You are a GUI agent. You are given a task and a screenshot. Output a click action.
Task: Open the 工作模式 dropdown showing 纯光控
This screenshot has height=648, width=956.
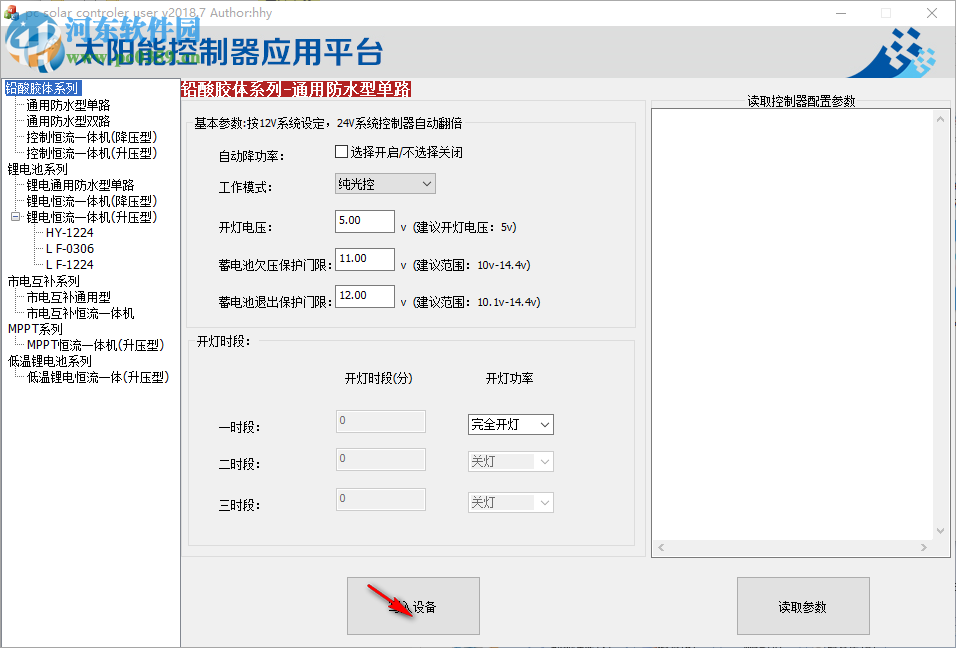pyautogui.click(x=385, y=183)
